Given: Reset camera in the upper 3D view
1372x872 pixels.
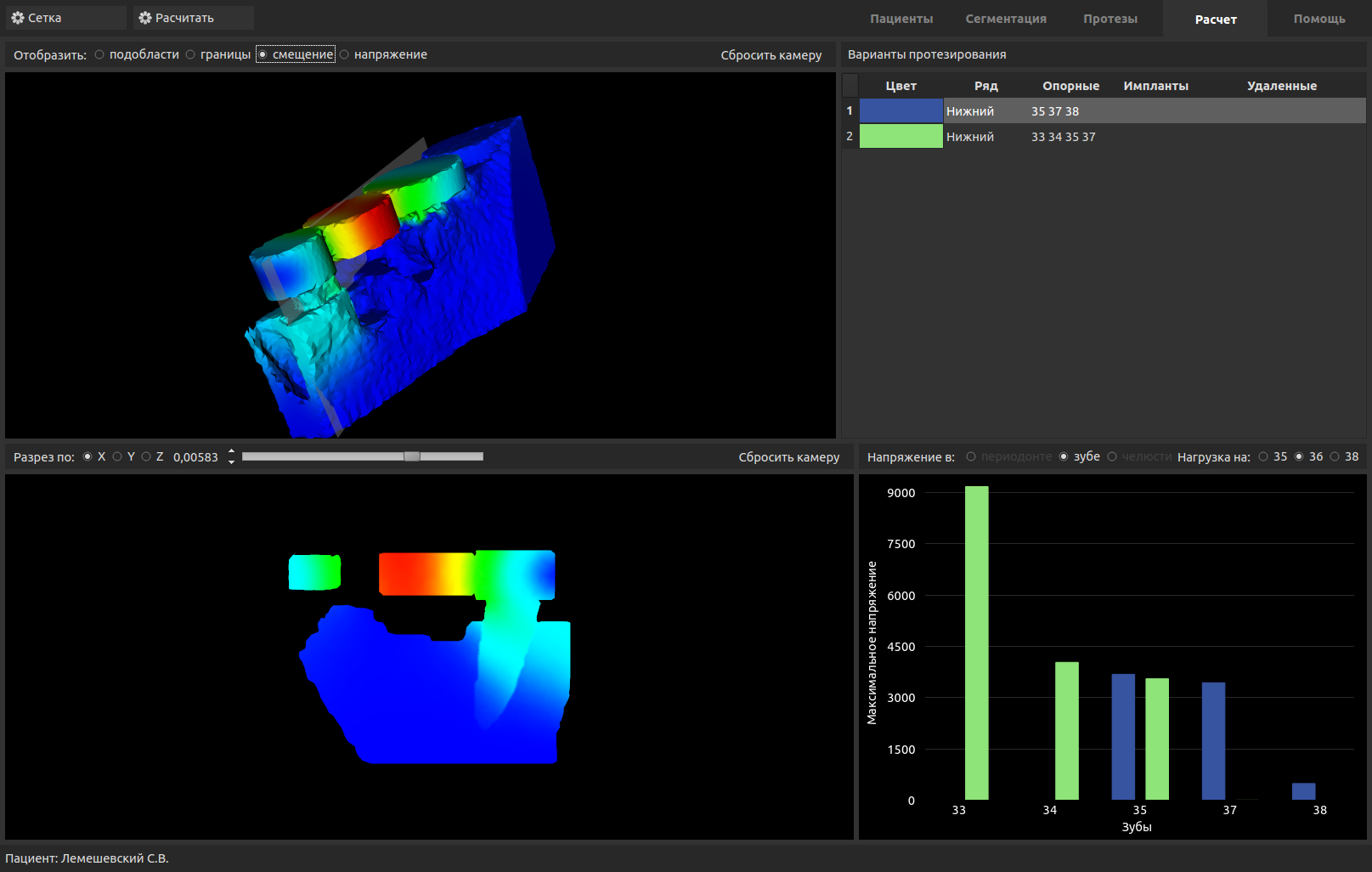Looking at the screenshot, I should tap(771, 55).
